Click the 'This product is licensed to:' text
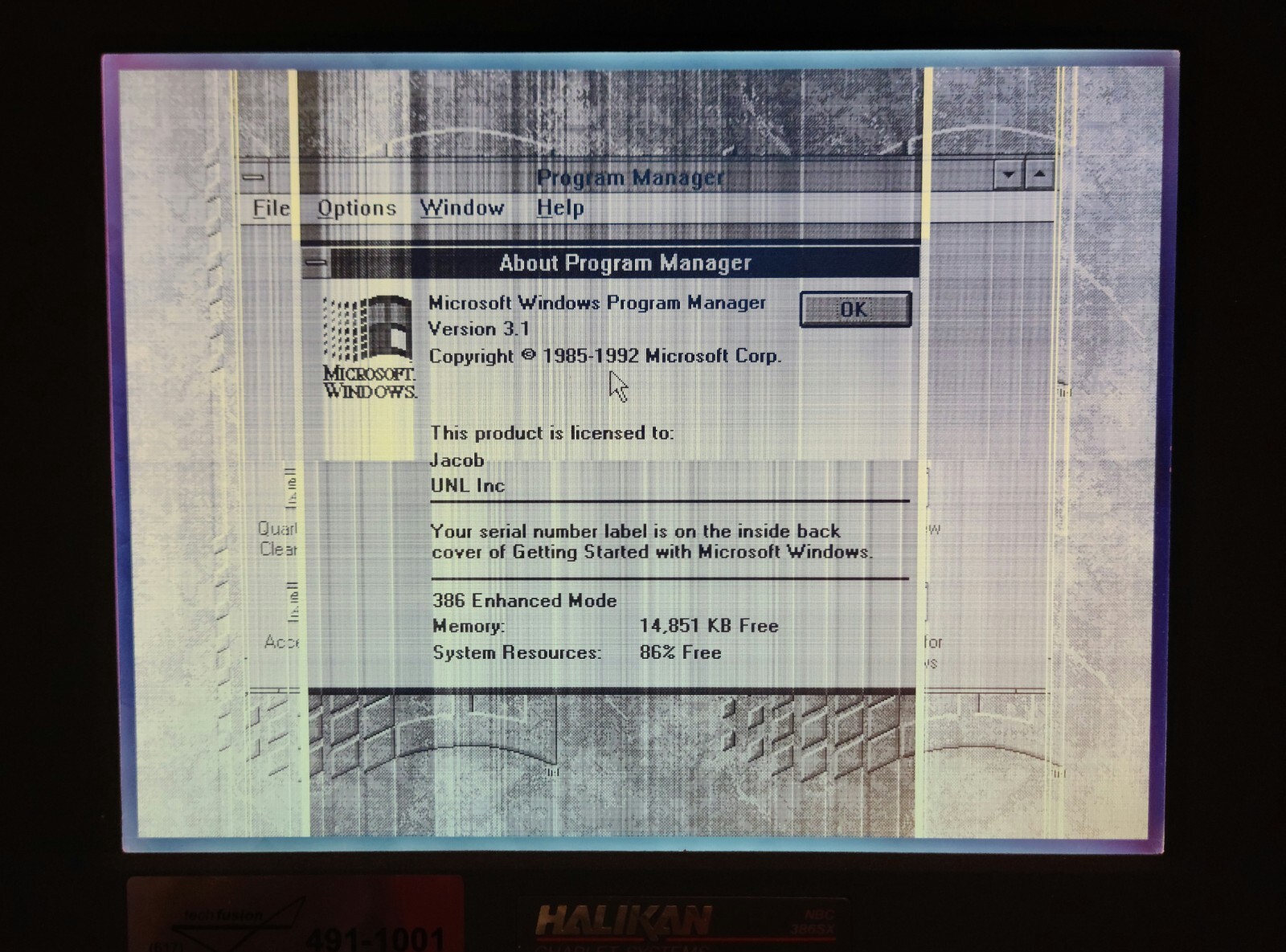Image resolution: width=1286 pixels, height=952 pixels. point(552,433)
